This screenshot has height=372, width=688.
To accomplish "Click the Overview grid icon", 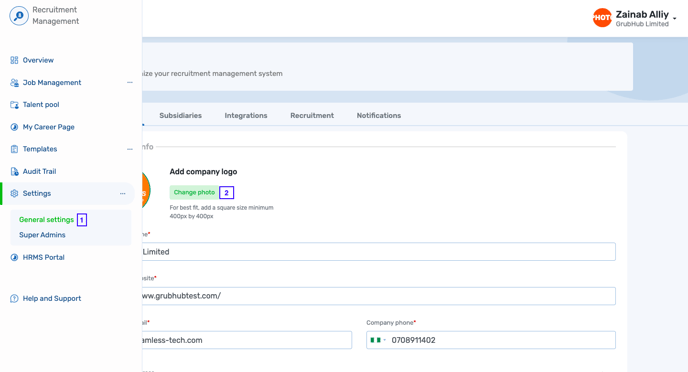I will pos(14,60).
